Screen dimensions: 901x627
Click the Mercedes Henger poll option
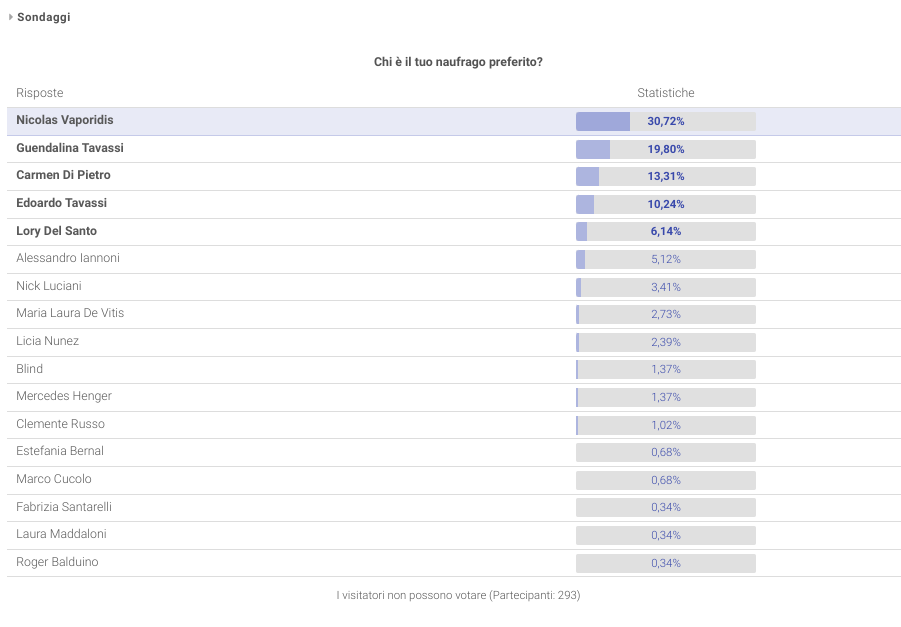(x=64, y=396)
